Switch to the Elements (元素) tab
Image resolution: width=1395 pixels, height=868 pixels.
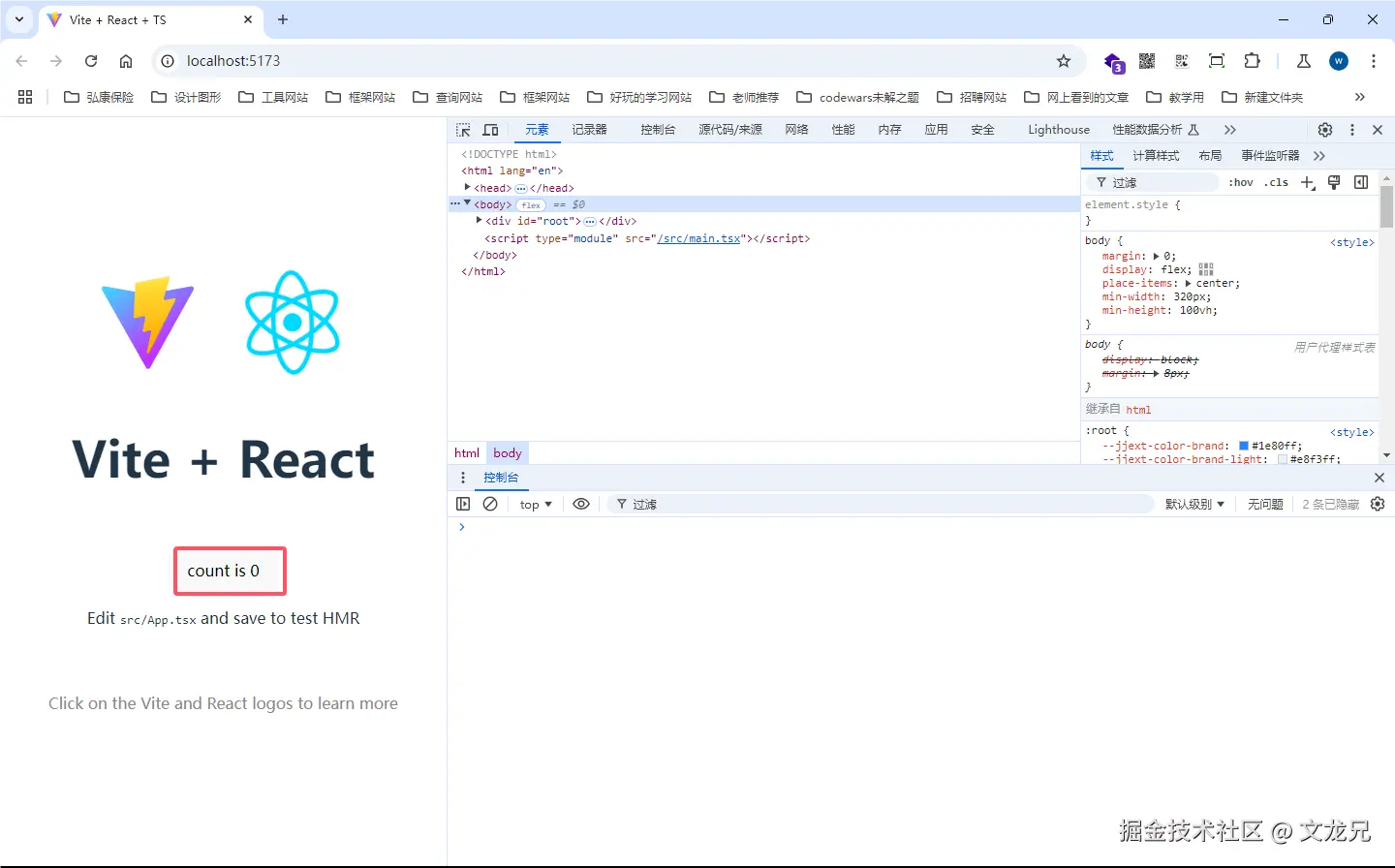(x=537, y=130)
